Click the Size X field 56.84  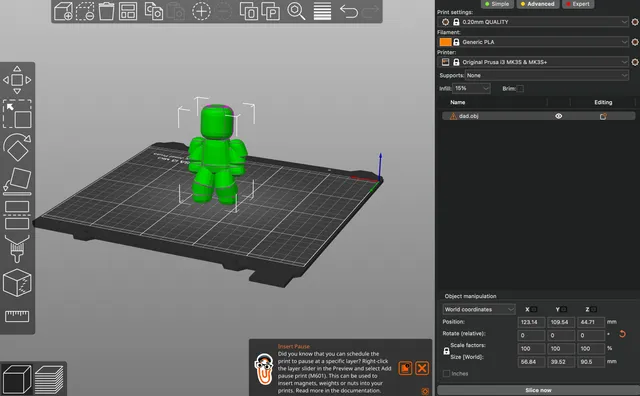tap(531, 362)
